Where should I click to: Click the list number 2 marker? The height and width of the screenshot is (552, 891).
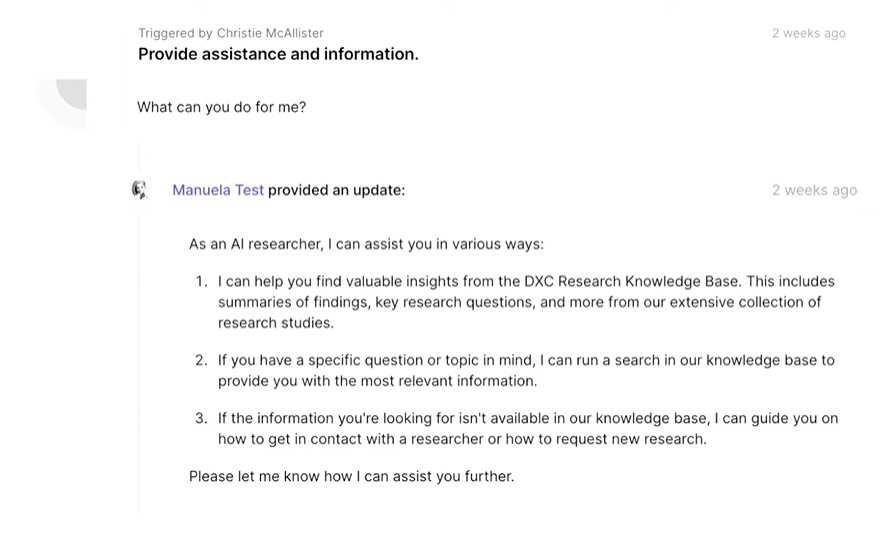click(x=201, y=360)
